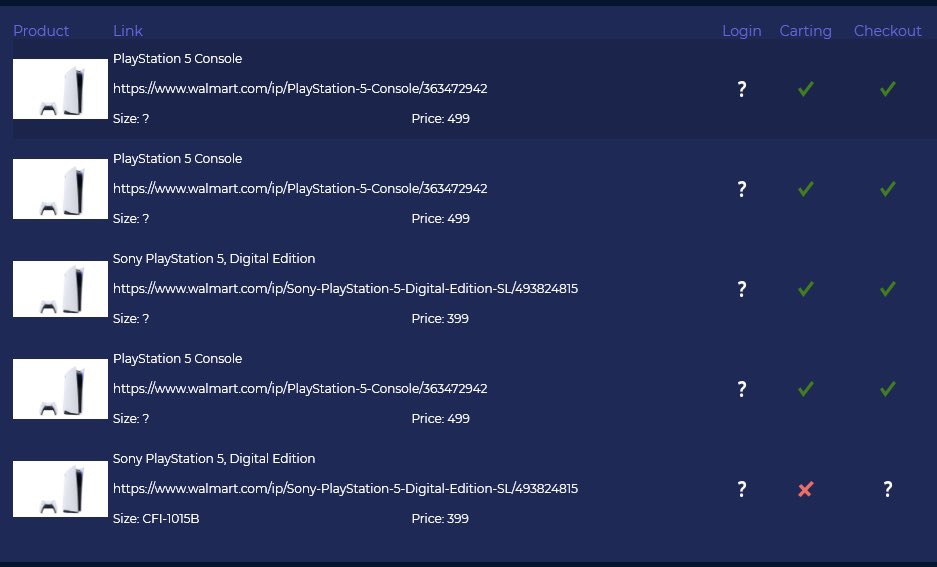The width and height of the screenshot is (937, 567).
Task: Click the carting checkmark in the first row
Action: 806,89
